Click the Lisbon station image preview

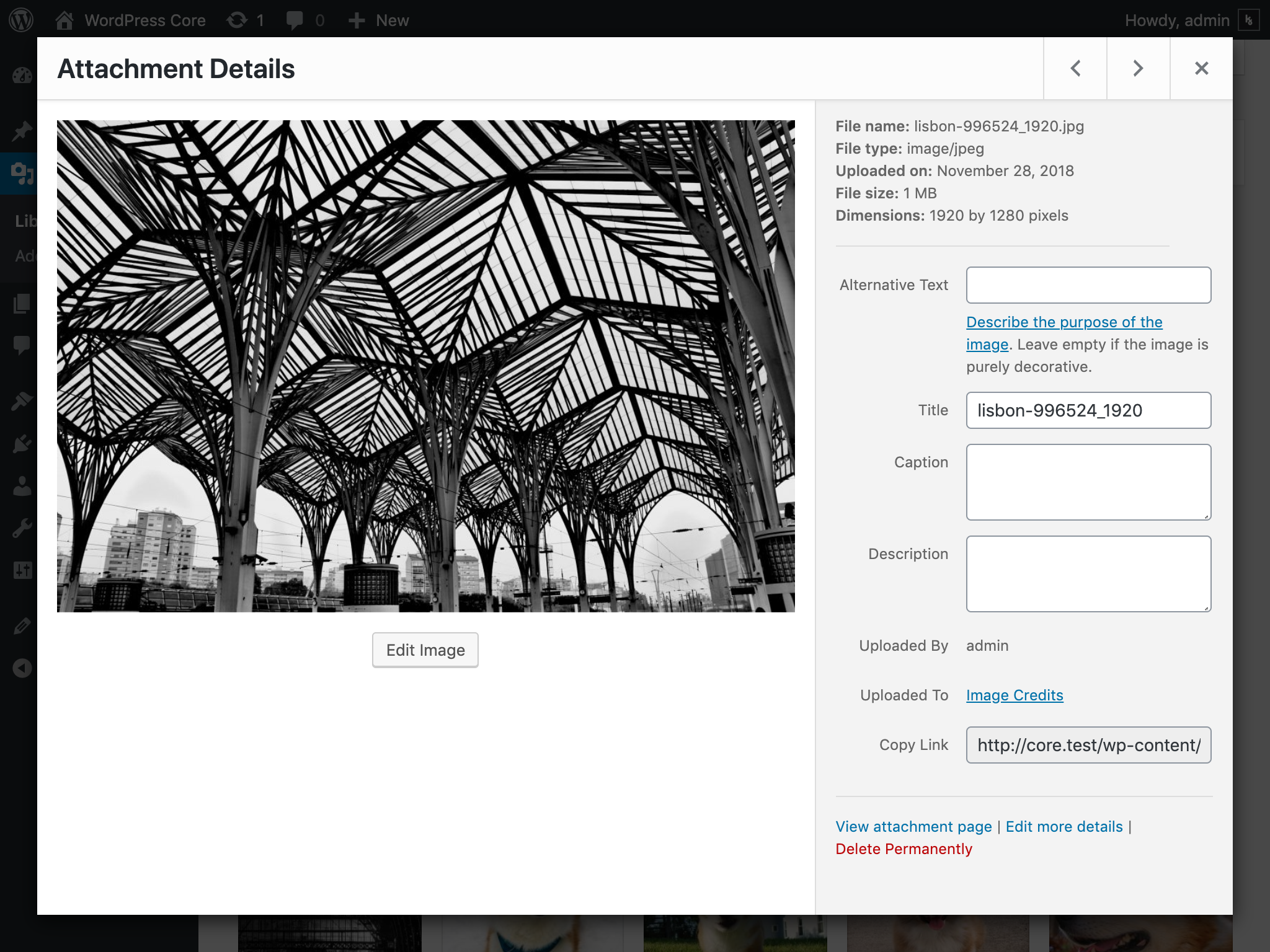[x=425, y=366]
